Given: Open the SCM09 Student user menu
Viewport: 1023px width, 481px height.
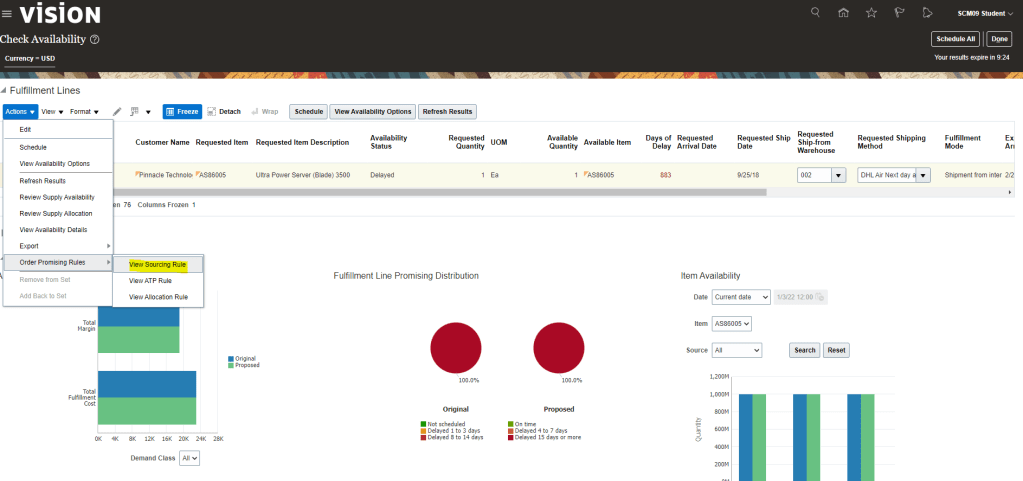Looking at the screenshot, I should [986, 13].
